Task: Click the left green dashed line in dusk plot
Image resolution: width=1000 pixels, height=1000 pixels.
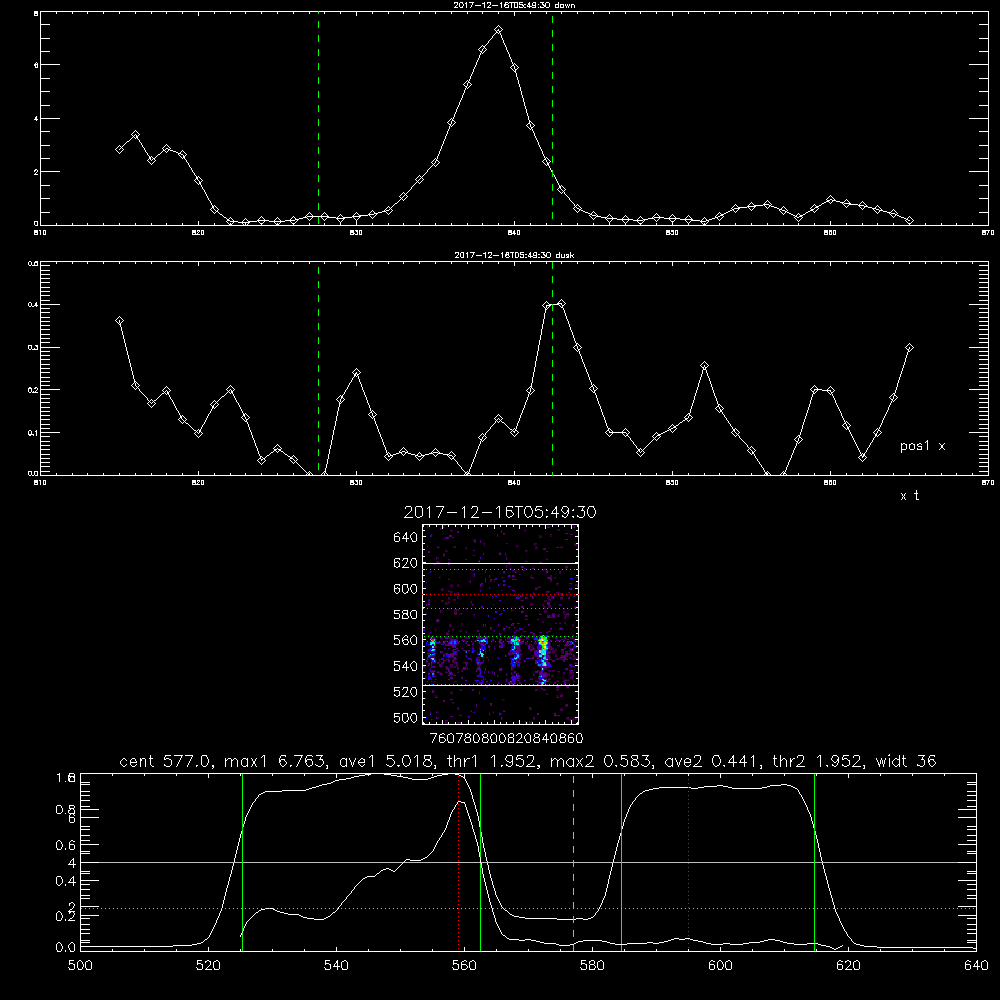Action: pos(318,369)
